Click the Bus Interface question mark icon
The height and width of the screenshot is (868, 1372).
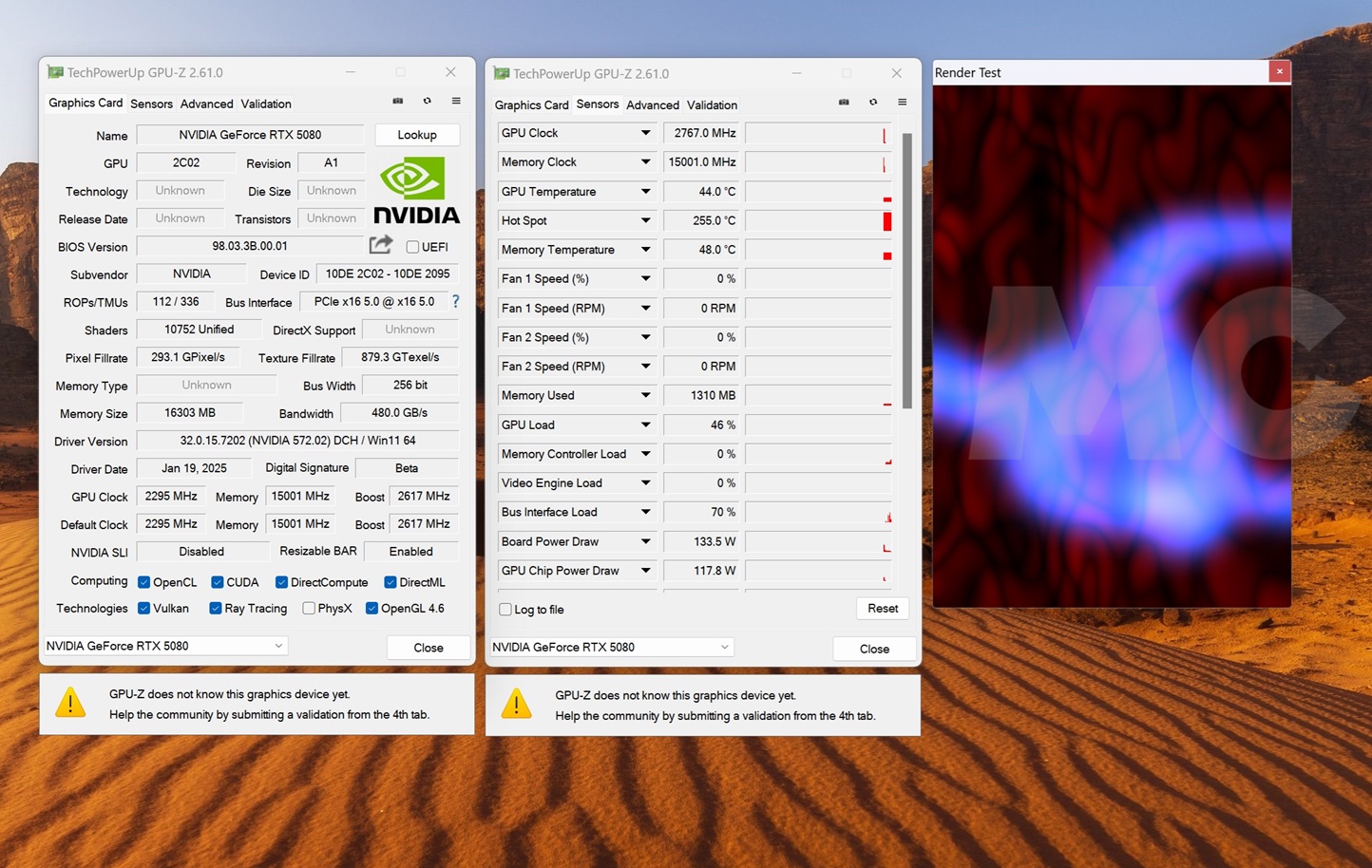[455, 301]
